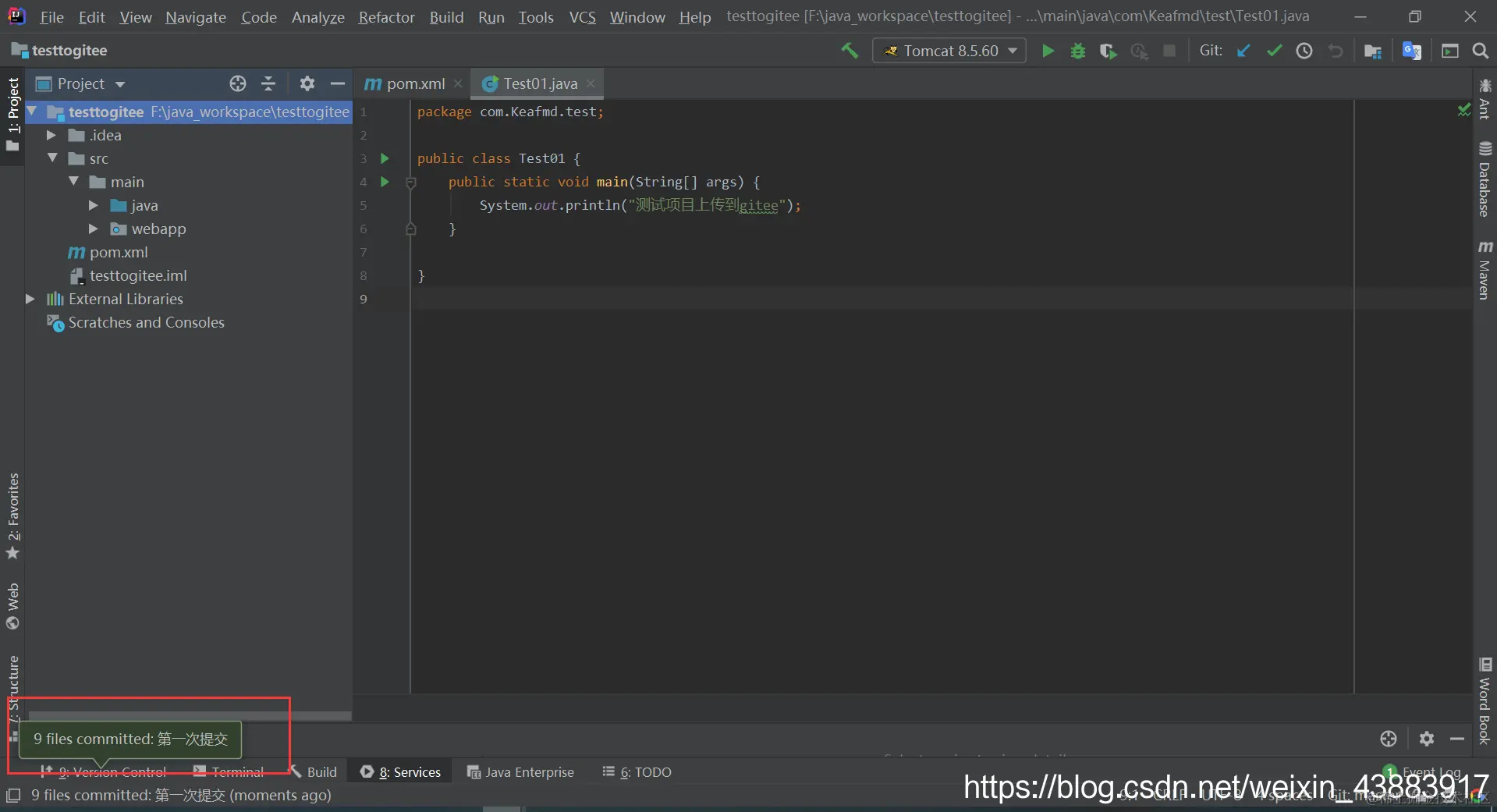The width and height of the screenshot is (1497, 812).
Task: Click the Git rollback arrow icon
Action: pyautogui.click(x=1336, y=51)
